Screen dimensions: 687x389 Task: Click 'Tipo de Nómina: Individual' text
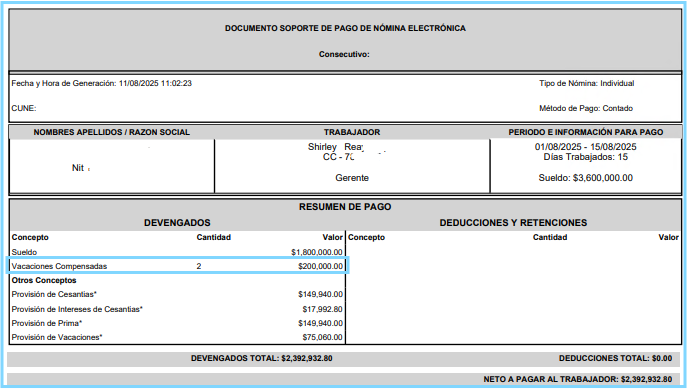(587, 83)
